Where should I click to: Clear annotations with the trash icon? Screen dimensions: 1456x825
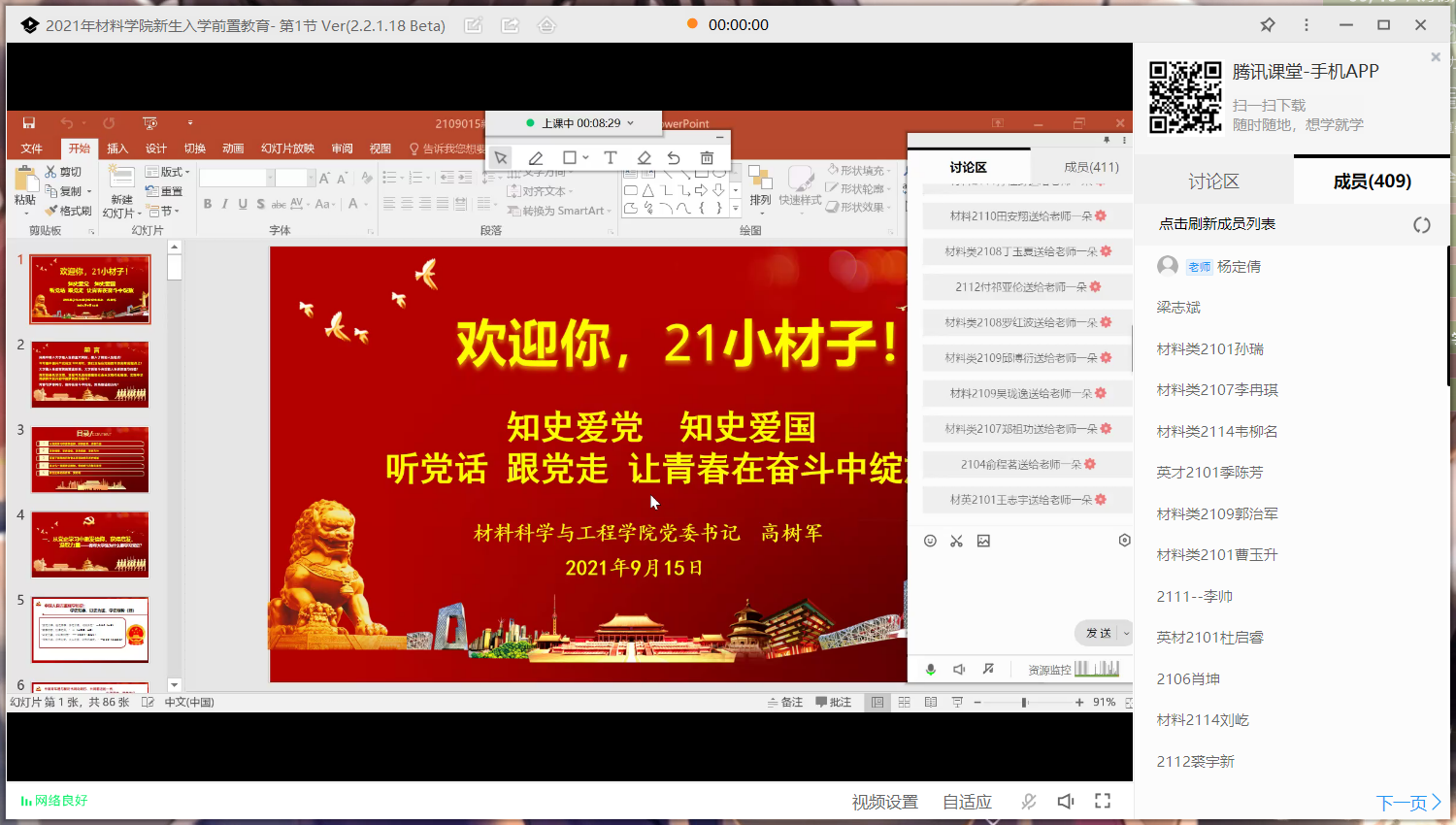pos(707,158)
